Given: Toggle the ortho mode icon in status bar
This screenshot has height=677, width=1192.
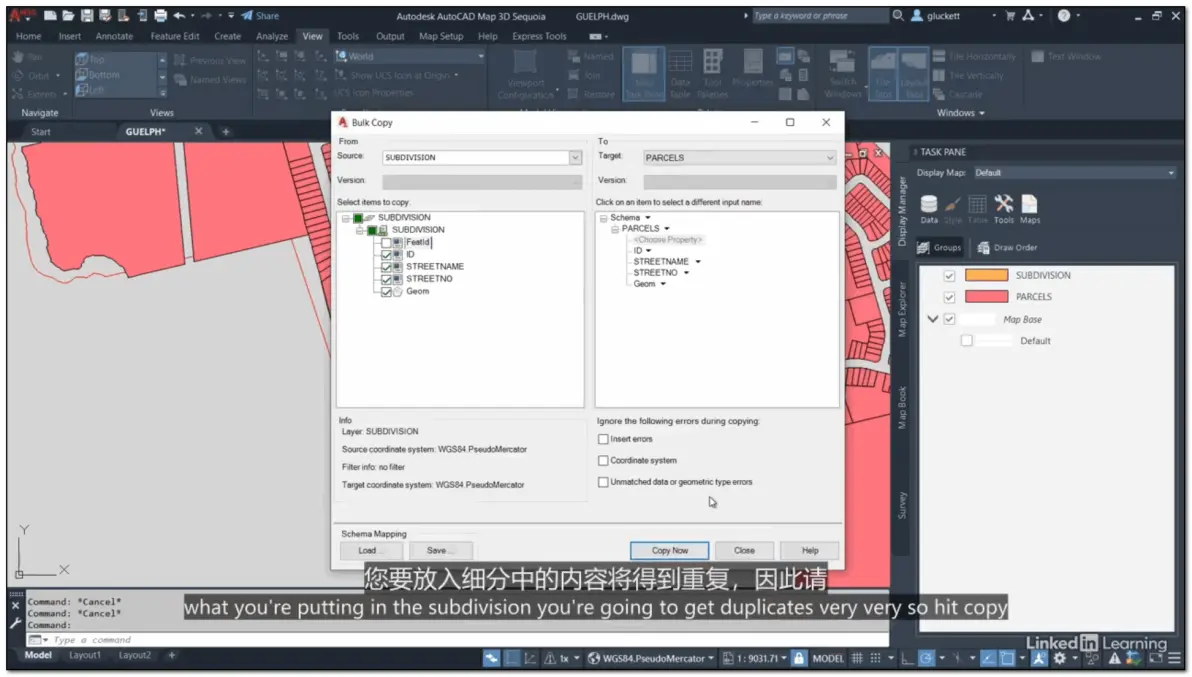Looking at the screenshot, I should tap(907, 658).
